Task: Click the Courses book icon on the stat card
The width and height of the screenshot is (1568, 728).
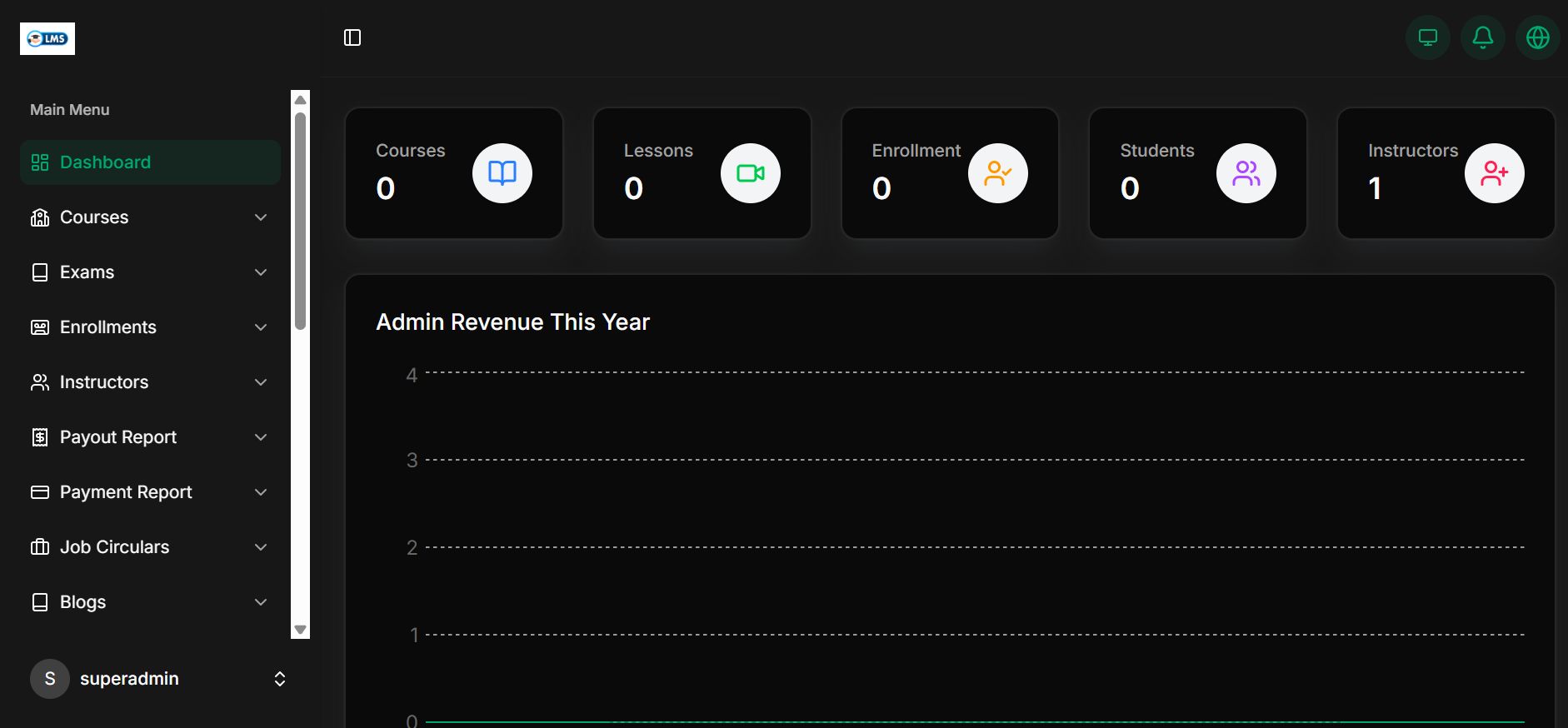Action: click(502, 173)
